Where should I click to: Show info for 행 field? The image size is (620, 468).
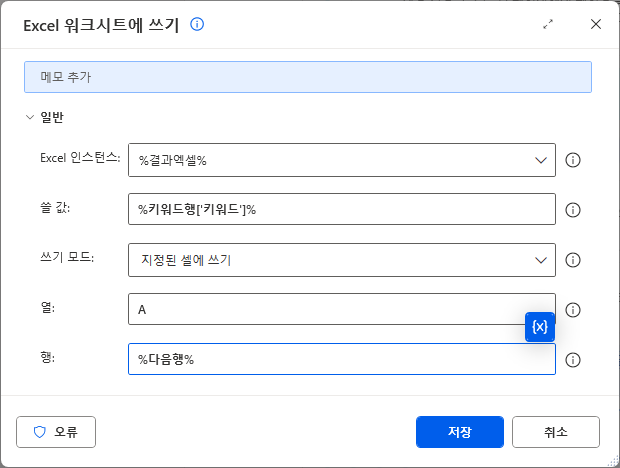[x=573, y=360]
